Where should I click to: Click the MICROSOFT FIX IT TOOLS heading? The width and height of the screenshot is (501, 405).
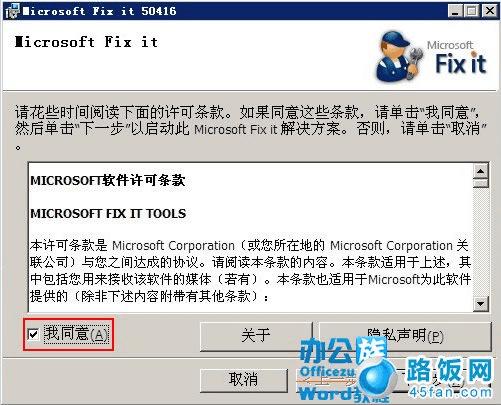[108, 214]
